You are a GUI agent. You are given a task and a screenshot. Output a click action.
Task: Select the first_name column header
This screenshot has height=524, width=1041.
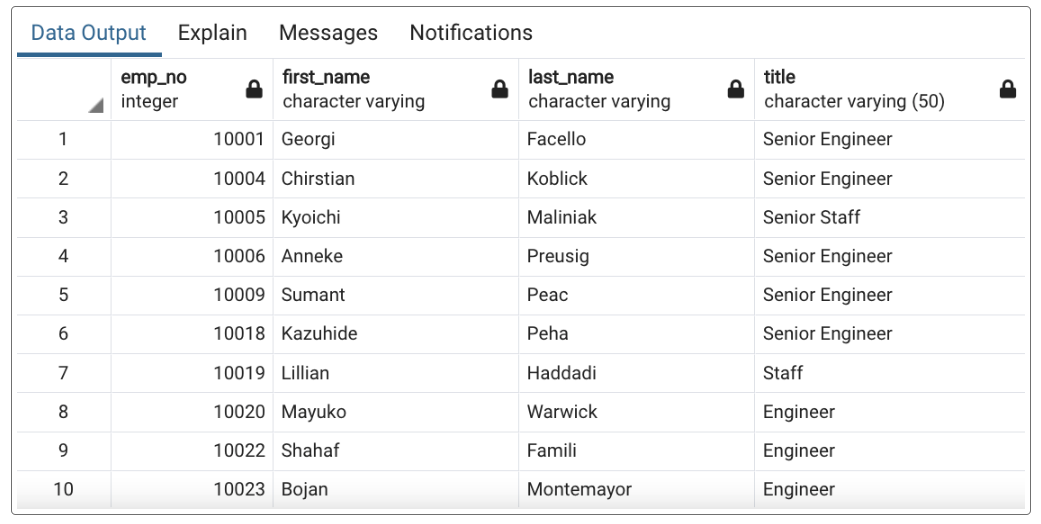(x=396, y=89)
